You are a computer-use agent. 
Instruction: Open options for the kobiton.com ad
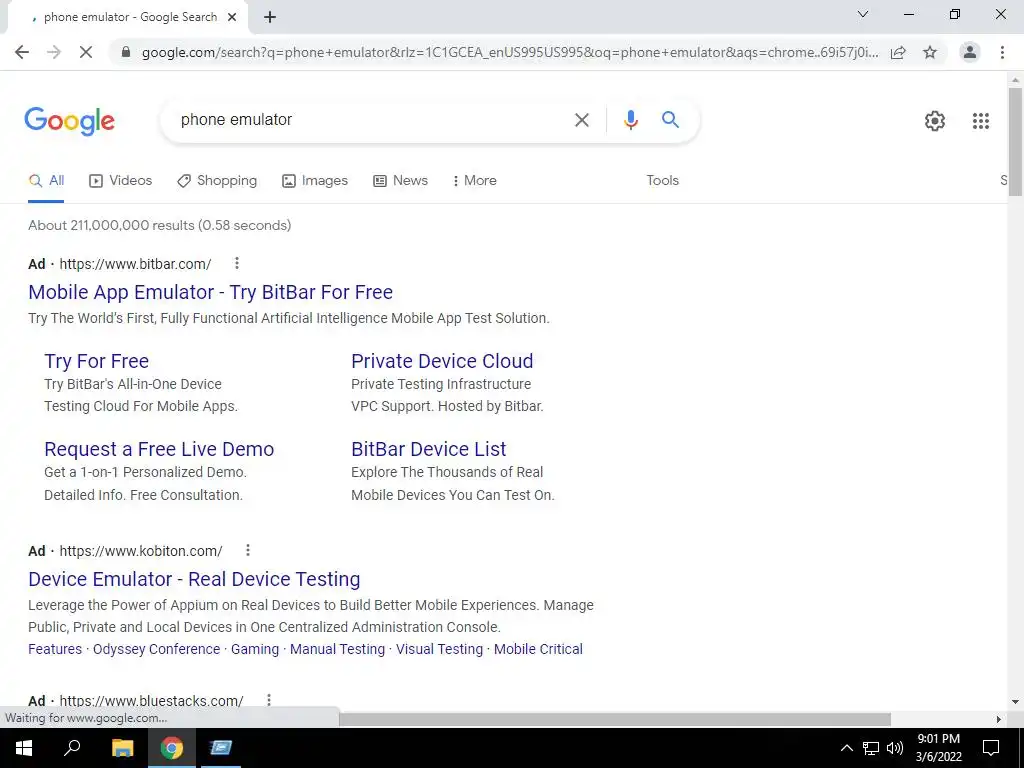[248, 551]
